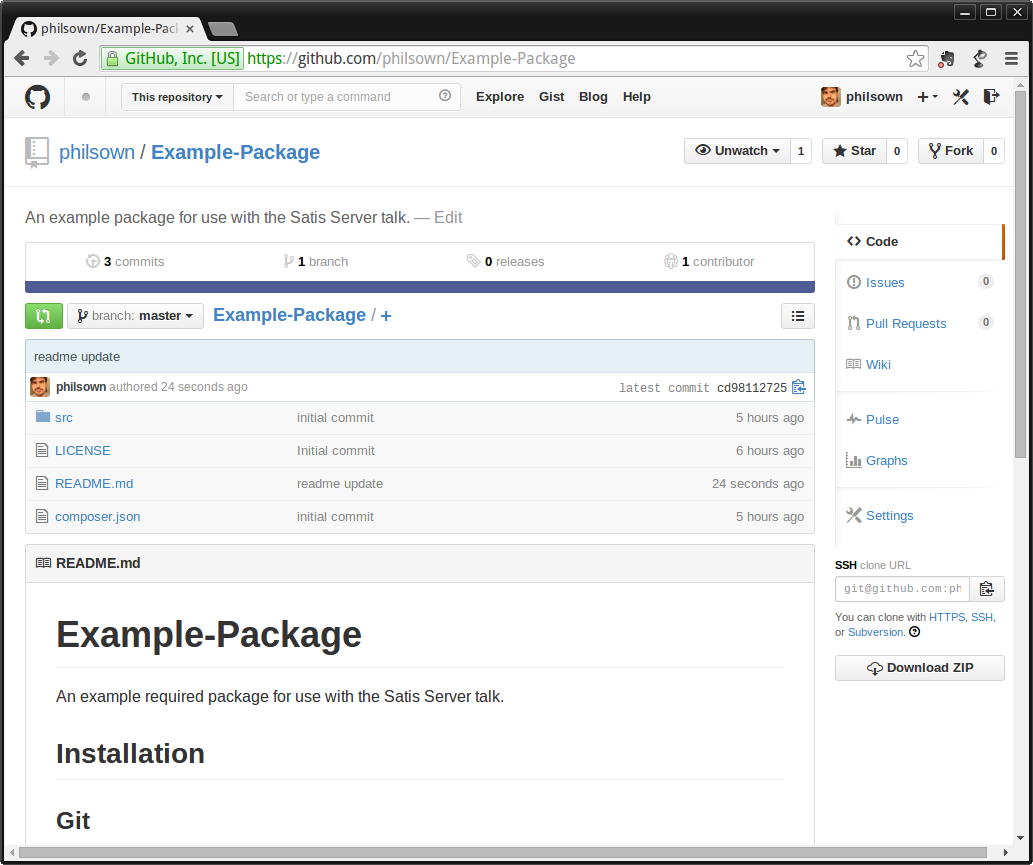Click the vertical page scrollbar thumb
The height and width of the screenshot is (865, 1033).
click(x=1020, y=273)
